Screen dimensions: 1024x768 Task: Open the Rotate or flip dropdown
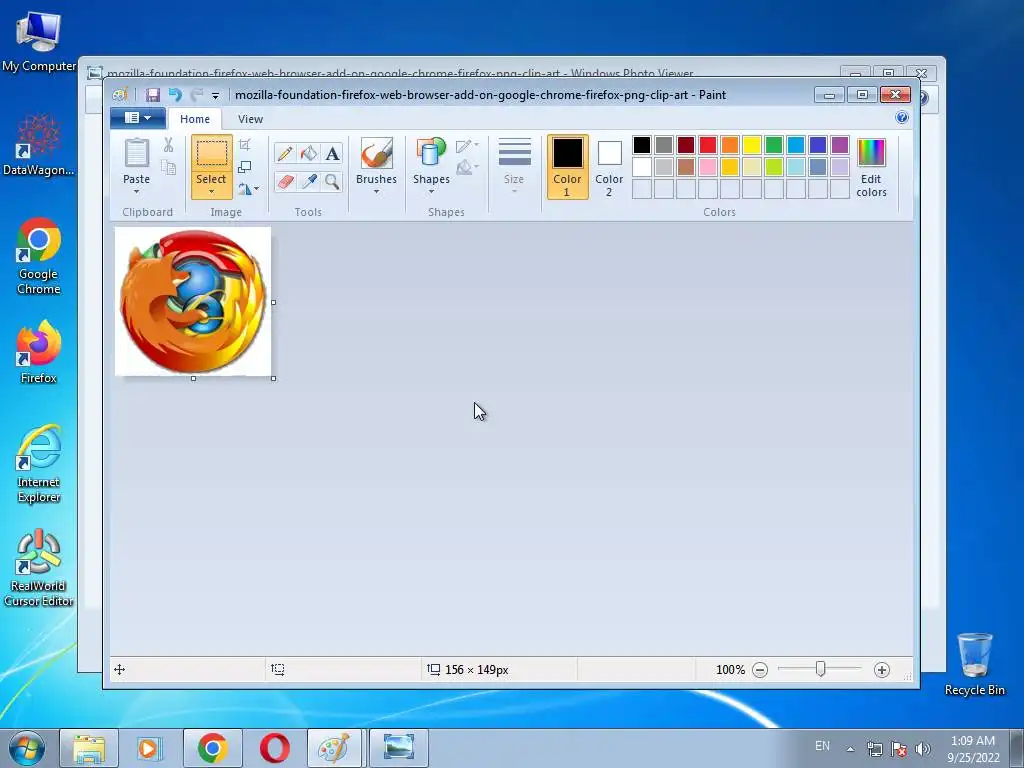(248, 189)
